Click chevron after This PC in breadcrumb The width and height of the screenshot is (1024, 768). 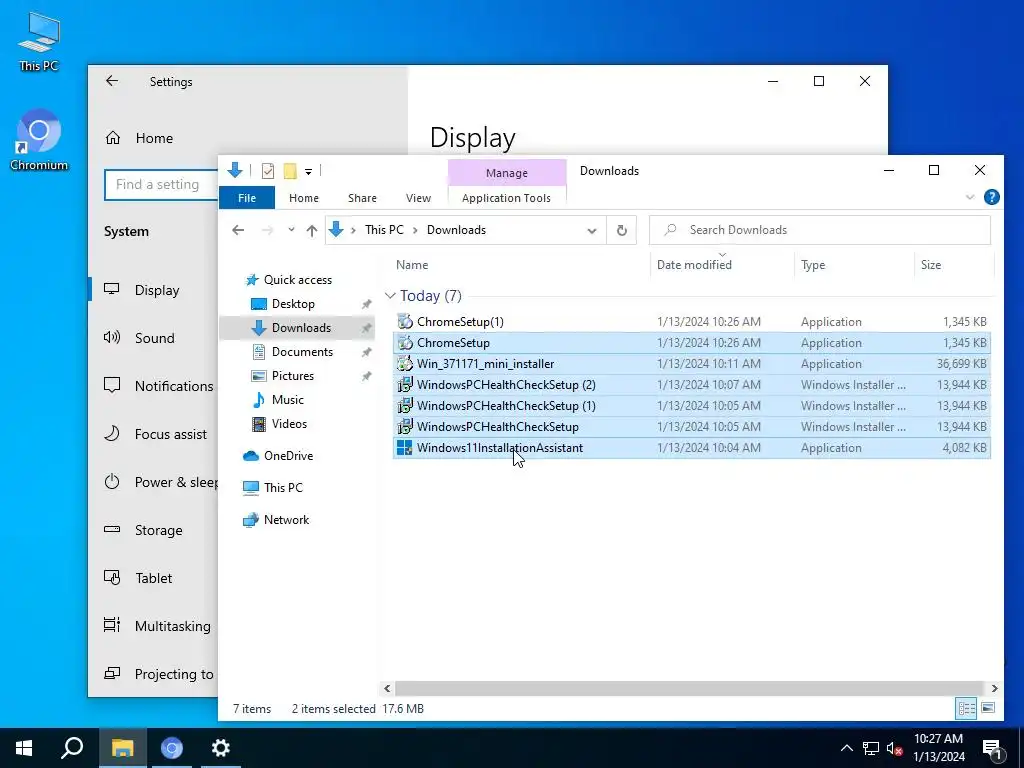pyautogui.click(x=415, y=230)
